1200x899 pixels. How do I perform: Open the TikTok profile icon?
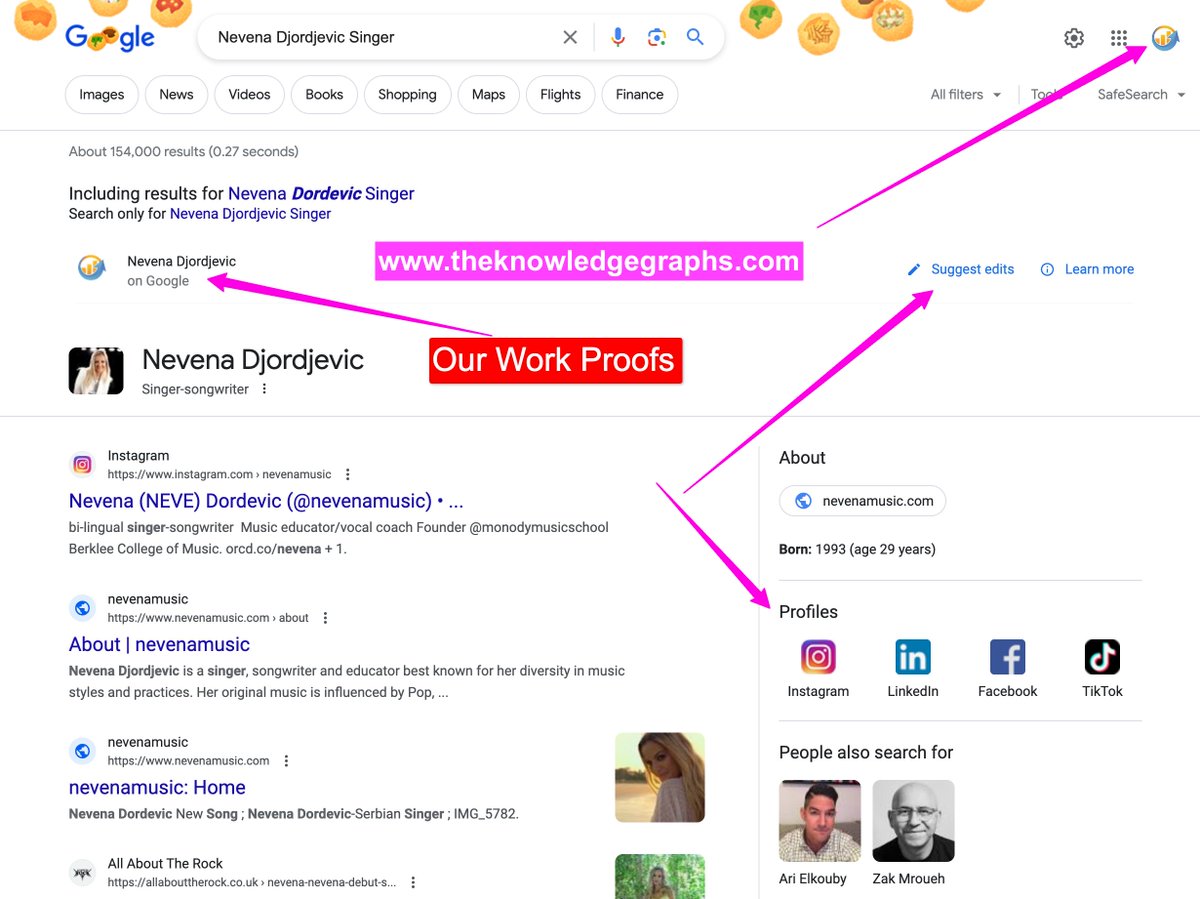1102,657
